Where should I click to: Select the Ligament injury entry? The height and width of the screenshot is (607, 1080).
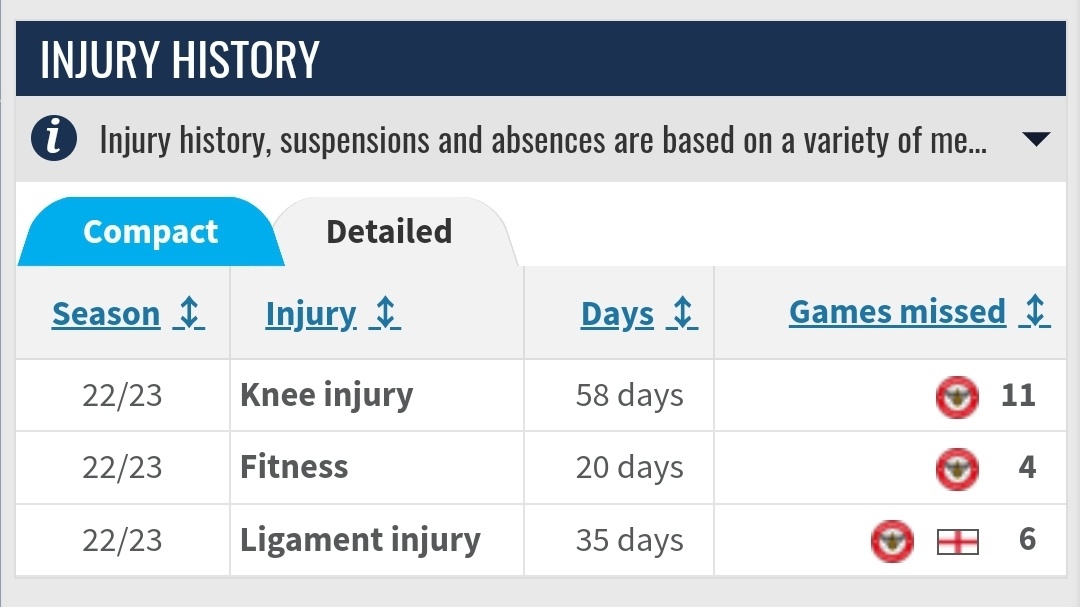pyautogui.click(x=360, y=540)
